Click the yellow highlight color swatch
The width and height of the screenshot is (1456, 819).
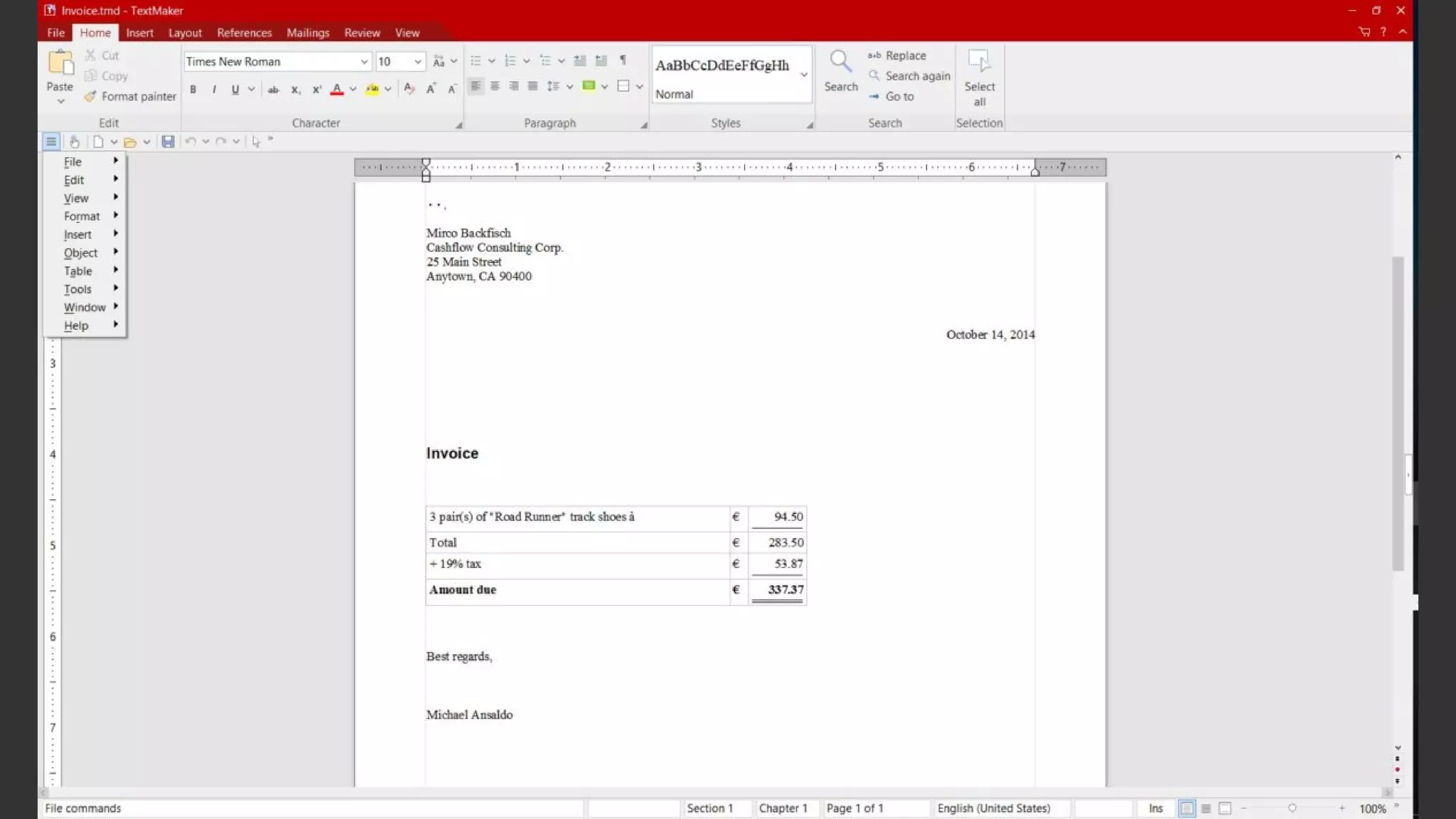(x=372, y=89)
